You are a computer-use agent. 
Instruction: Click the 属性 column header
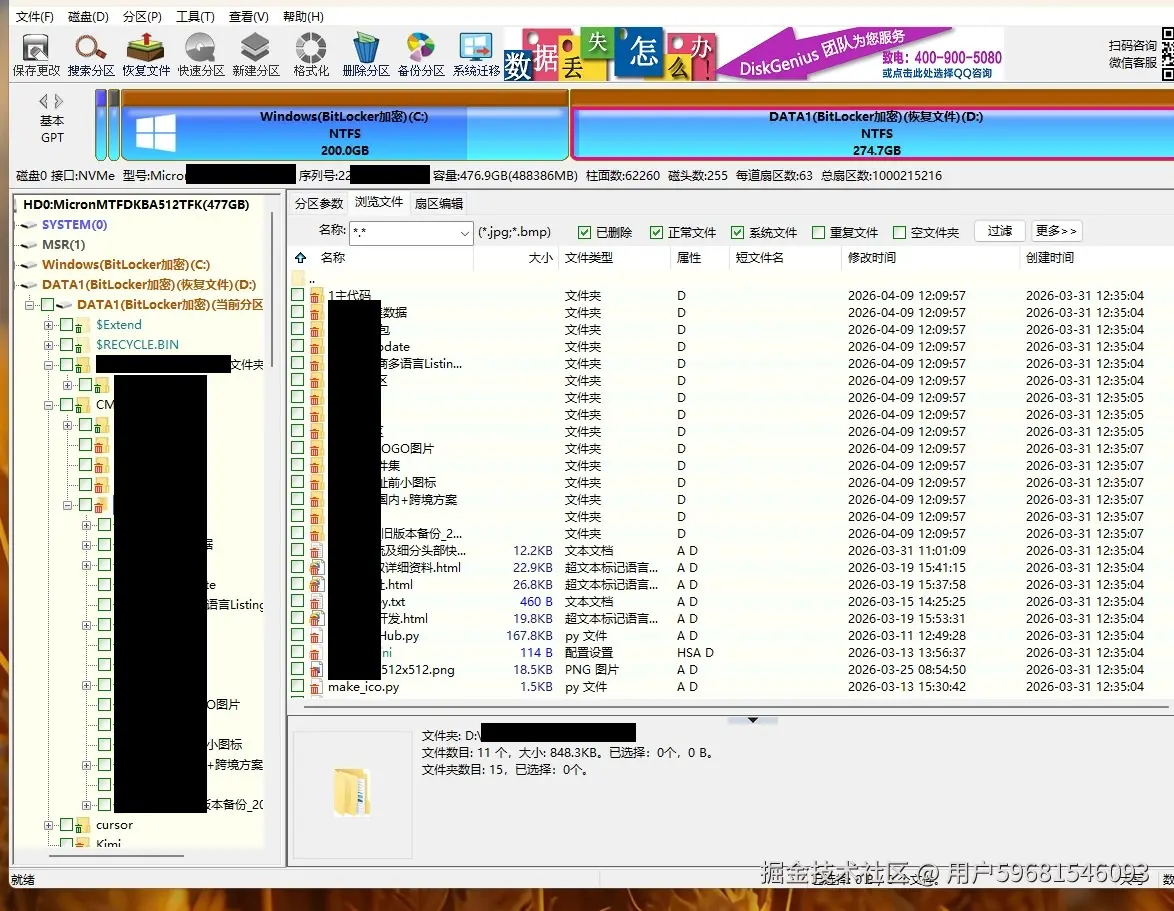689,258
